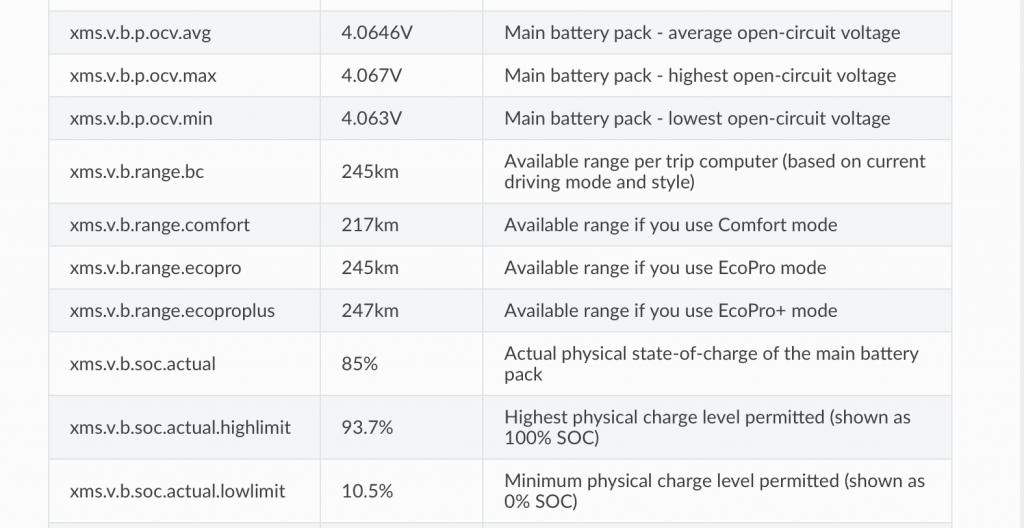1024x528 pixels.
Task: Select the 217km range value
Action: 370,225
